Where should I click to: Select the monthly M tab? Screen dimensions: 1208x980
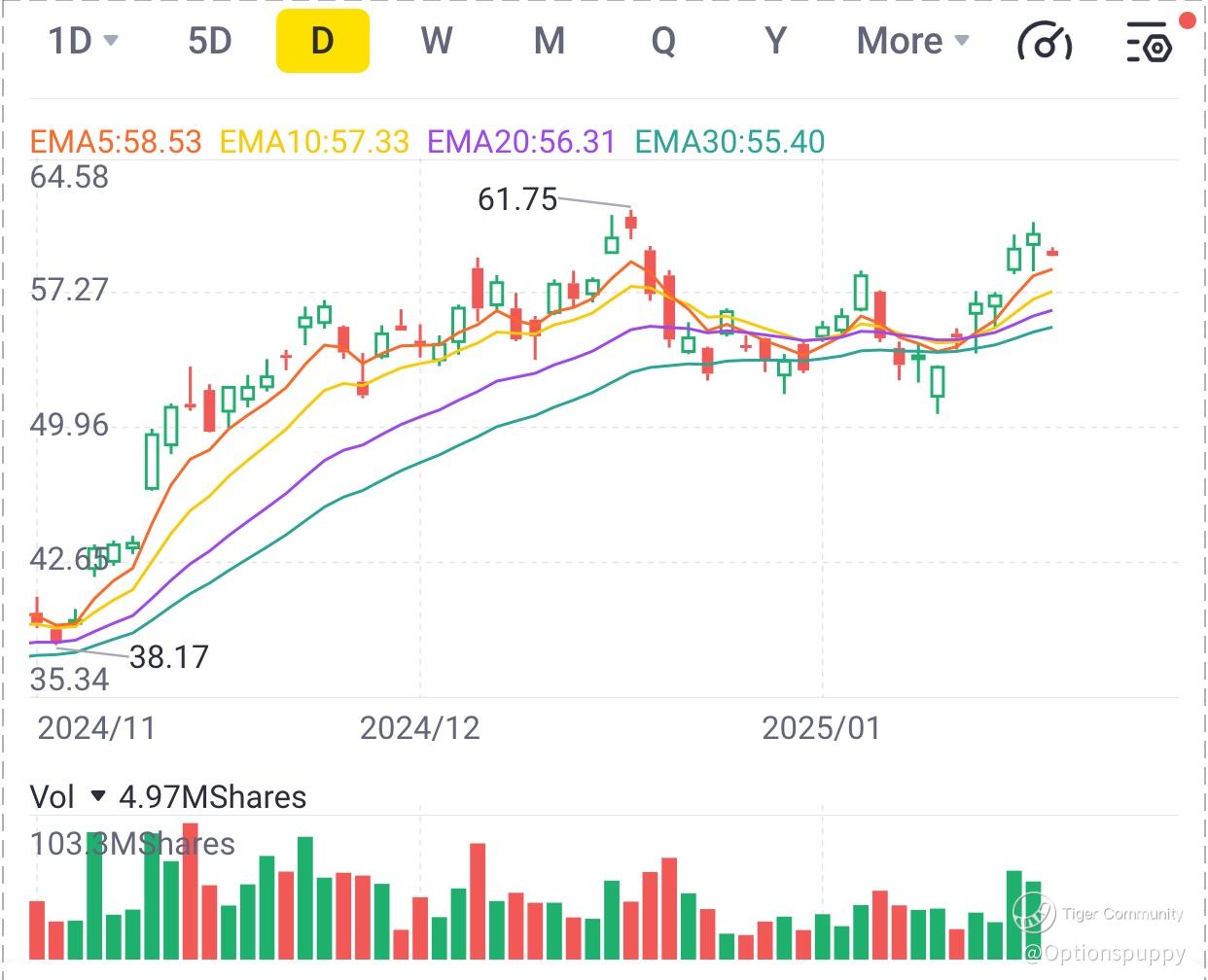(550, 41)
